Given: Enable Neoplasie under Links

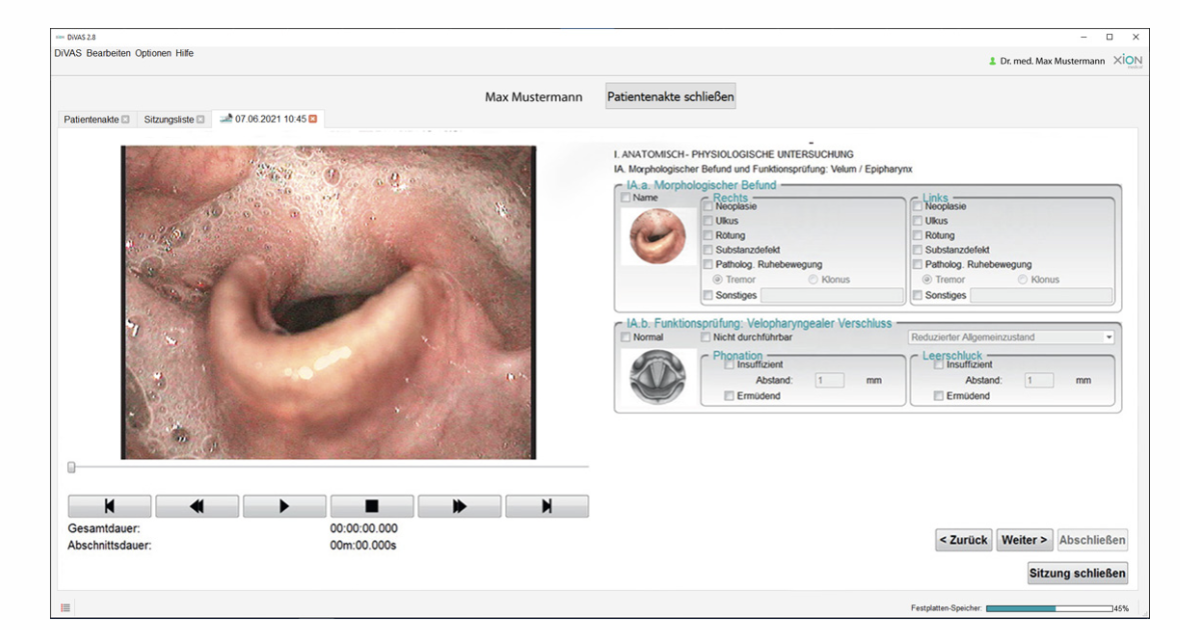Looking at the screenshot, I should pos(917,206).
